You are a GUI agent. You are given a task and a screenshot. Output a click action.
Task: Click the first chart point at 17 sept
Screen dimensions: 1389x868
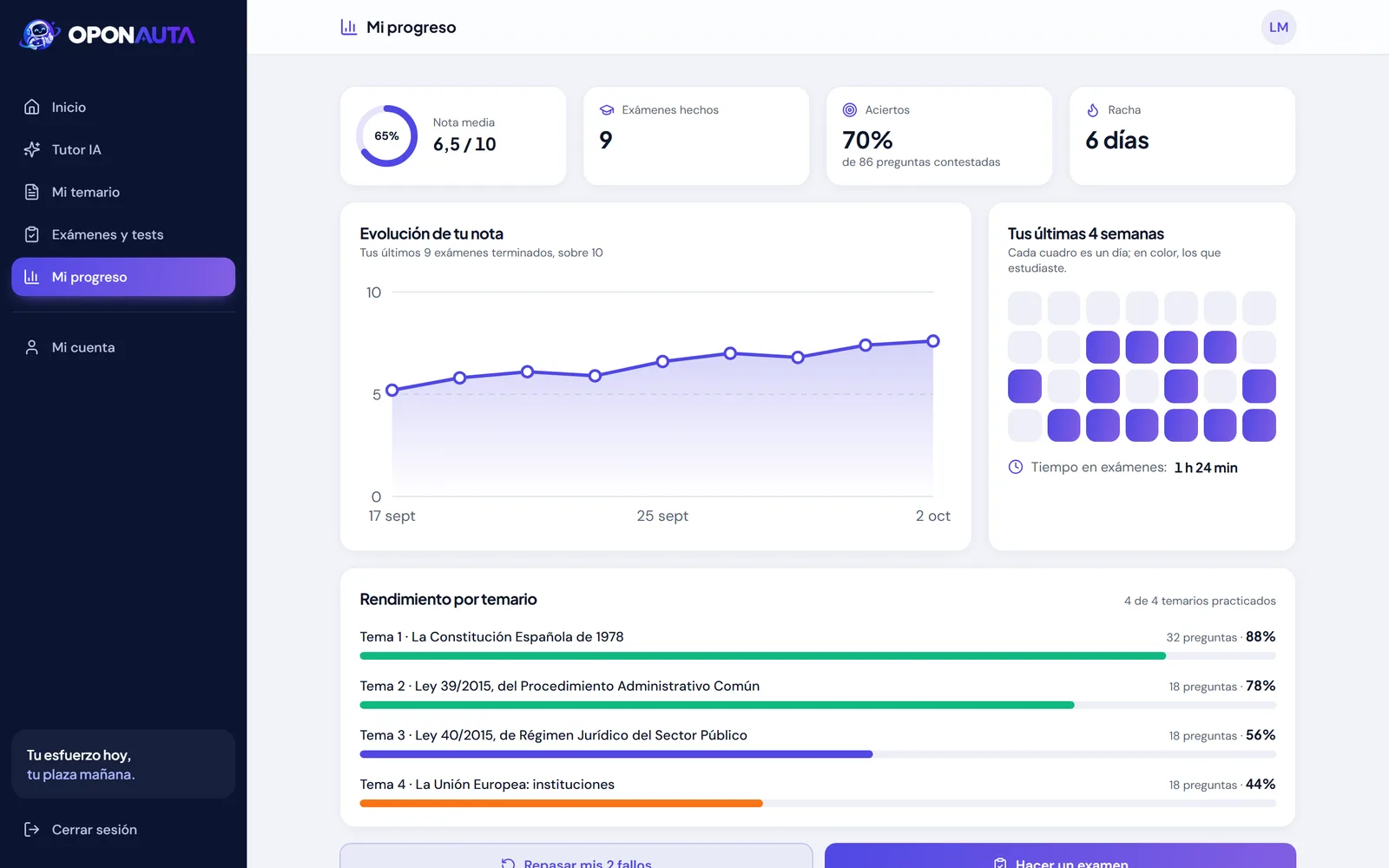(392, 390)
